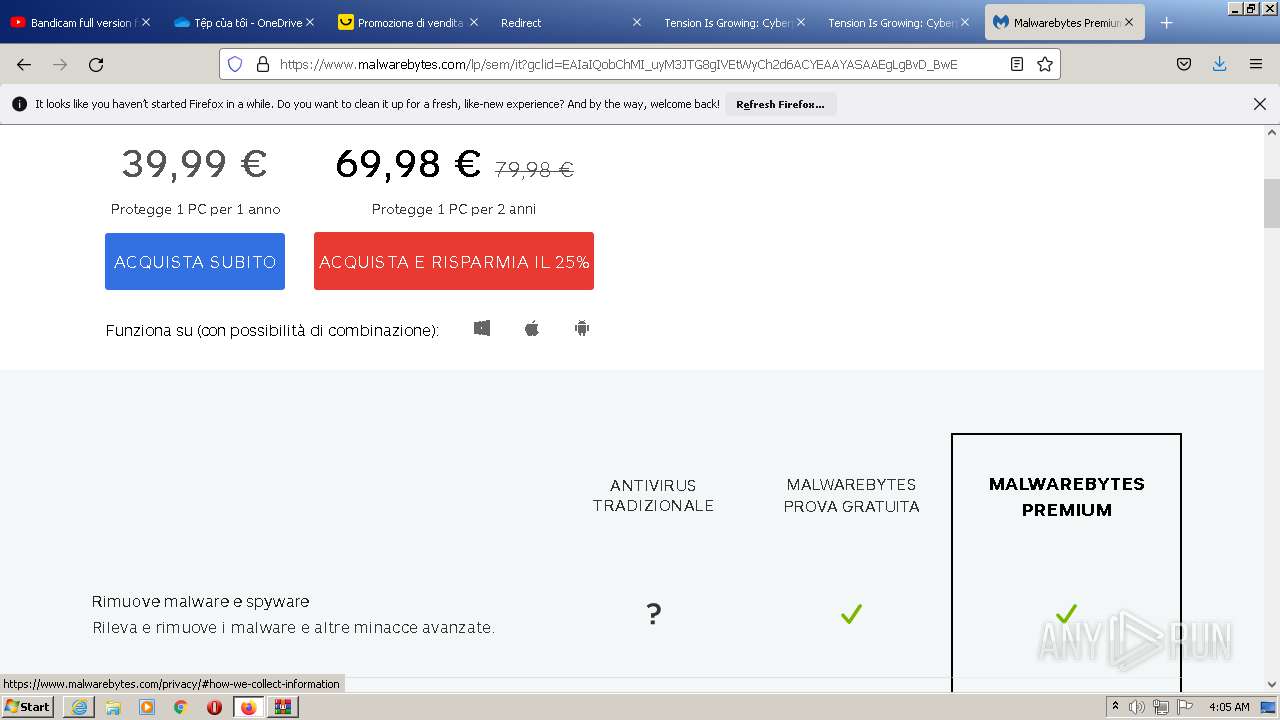
Task: Click the 69,98 € price text
Action: point(408,164)
